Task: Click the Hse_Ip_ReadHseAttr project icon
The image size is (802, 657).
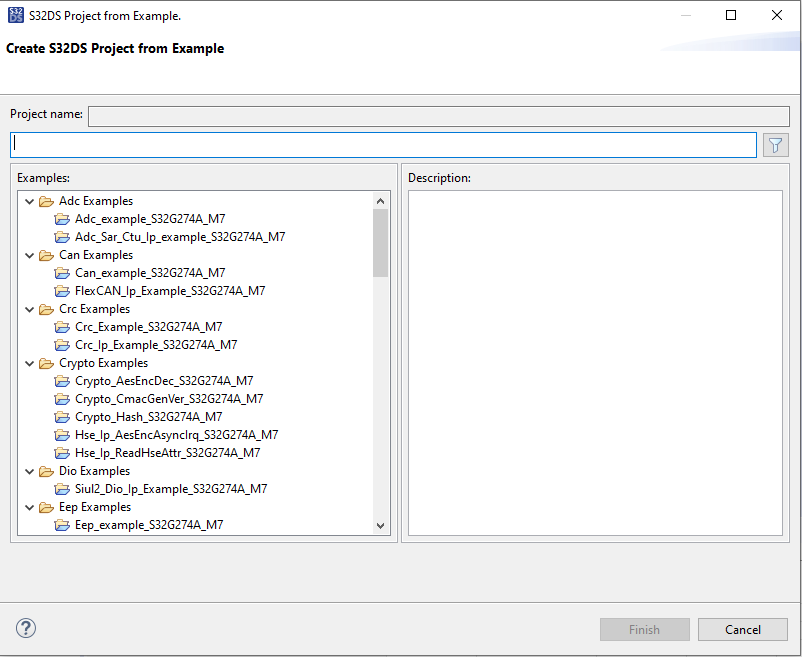Action: coord(62,453)
